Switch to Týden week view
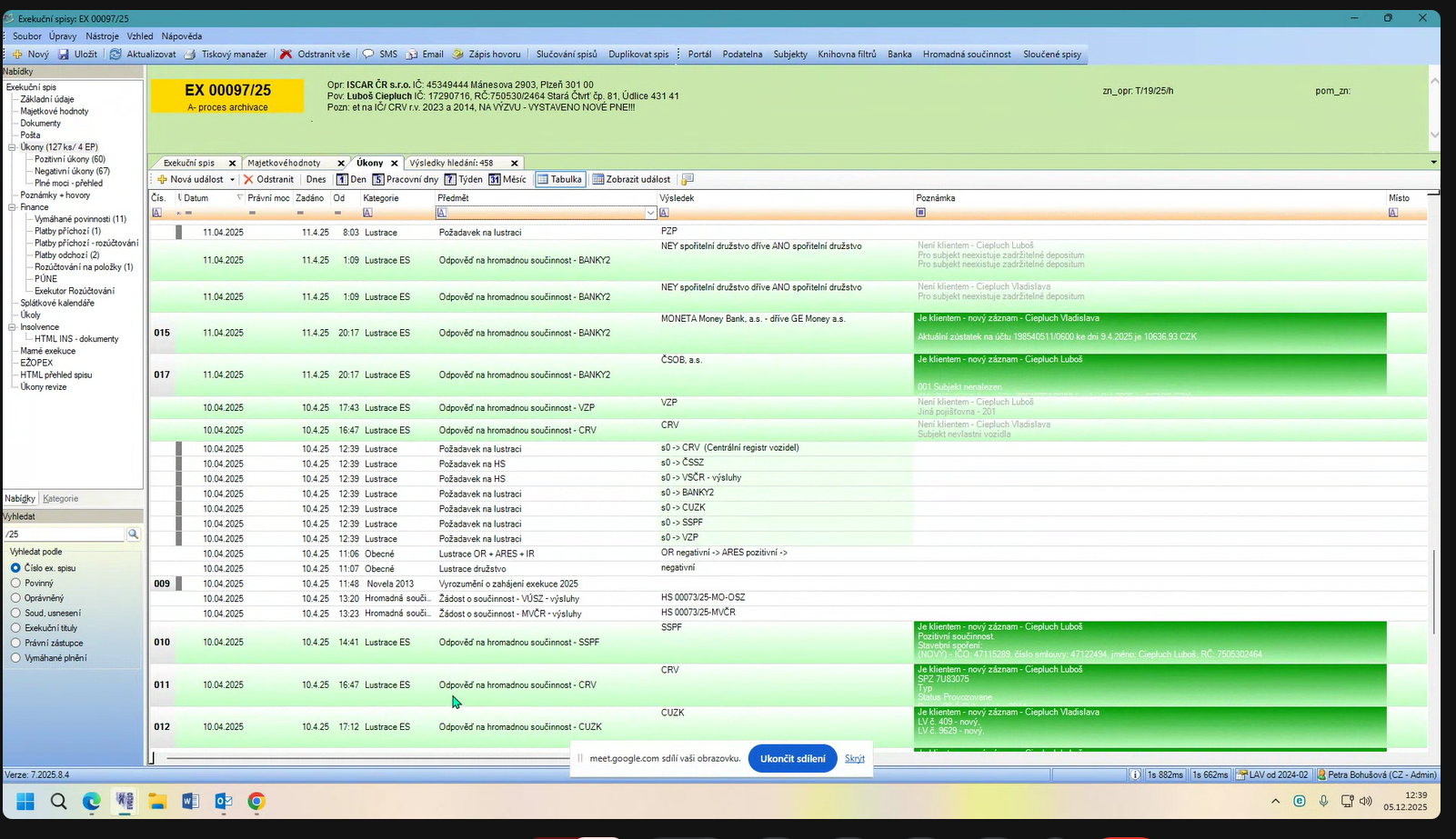Viewport: 1456px width, 839px height. pos(463,179)
